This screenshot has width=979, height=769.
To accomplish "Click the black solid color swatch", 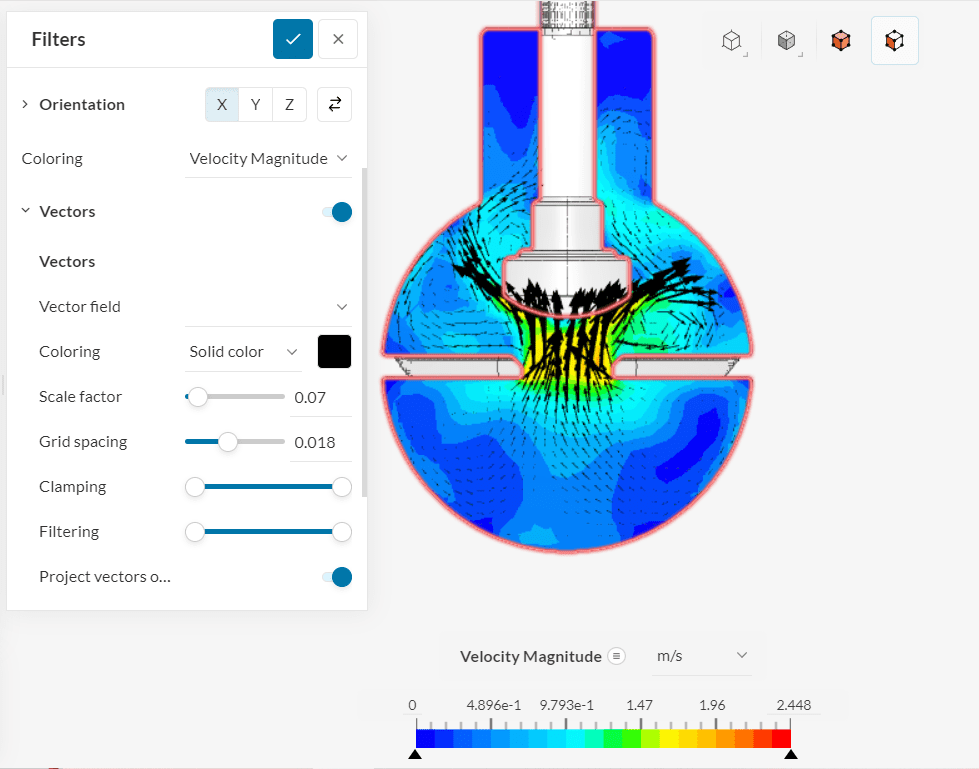I will [x=333, y=351].
